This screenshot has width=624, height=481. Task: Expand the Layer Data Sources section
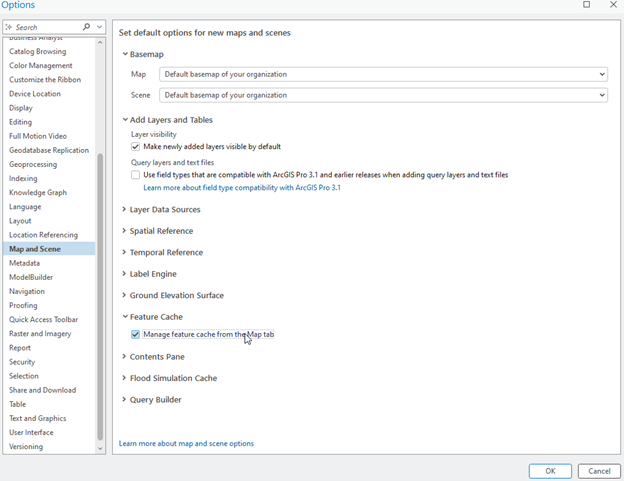tap(124, 209)
